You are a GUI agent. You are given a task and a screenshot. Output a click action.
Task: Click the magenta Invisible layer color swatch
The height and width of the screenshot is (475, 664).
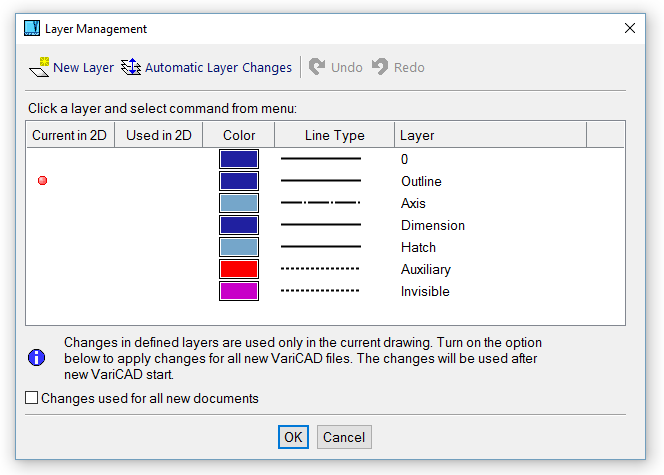pos(239,291)
